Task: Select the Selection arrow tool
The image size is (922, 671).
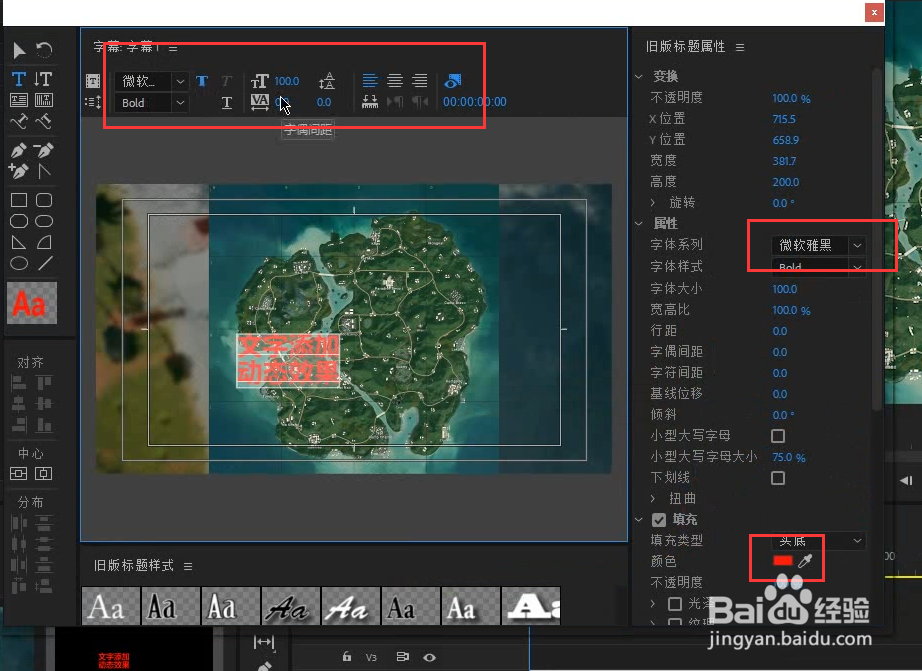Action: (19, 50)
